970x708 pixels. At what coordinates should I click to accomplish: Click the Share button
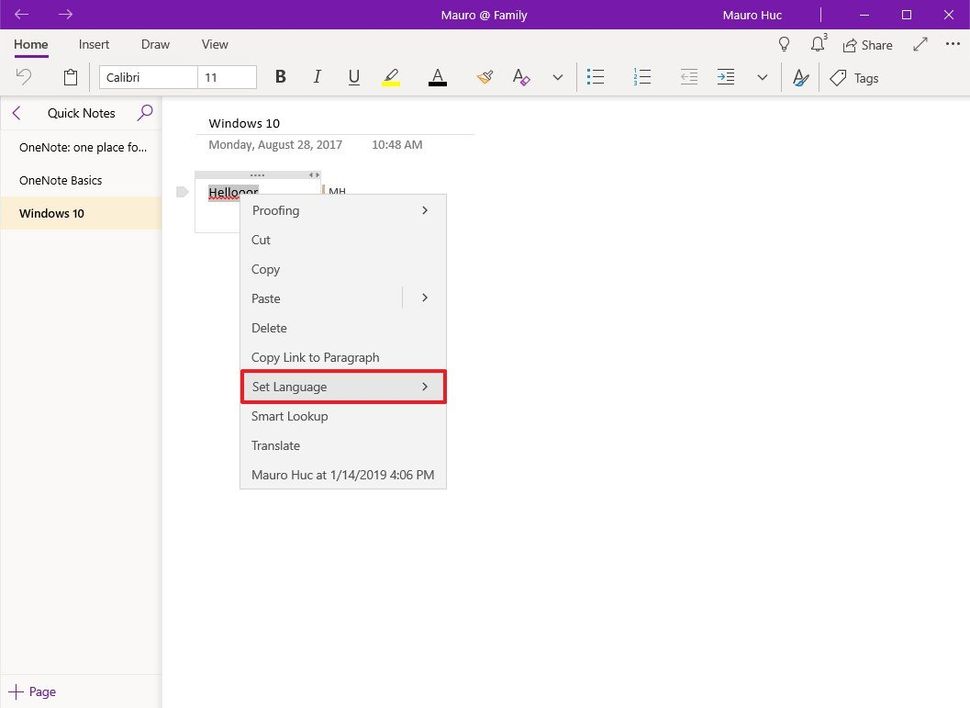(x=867, y=44)
